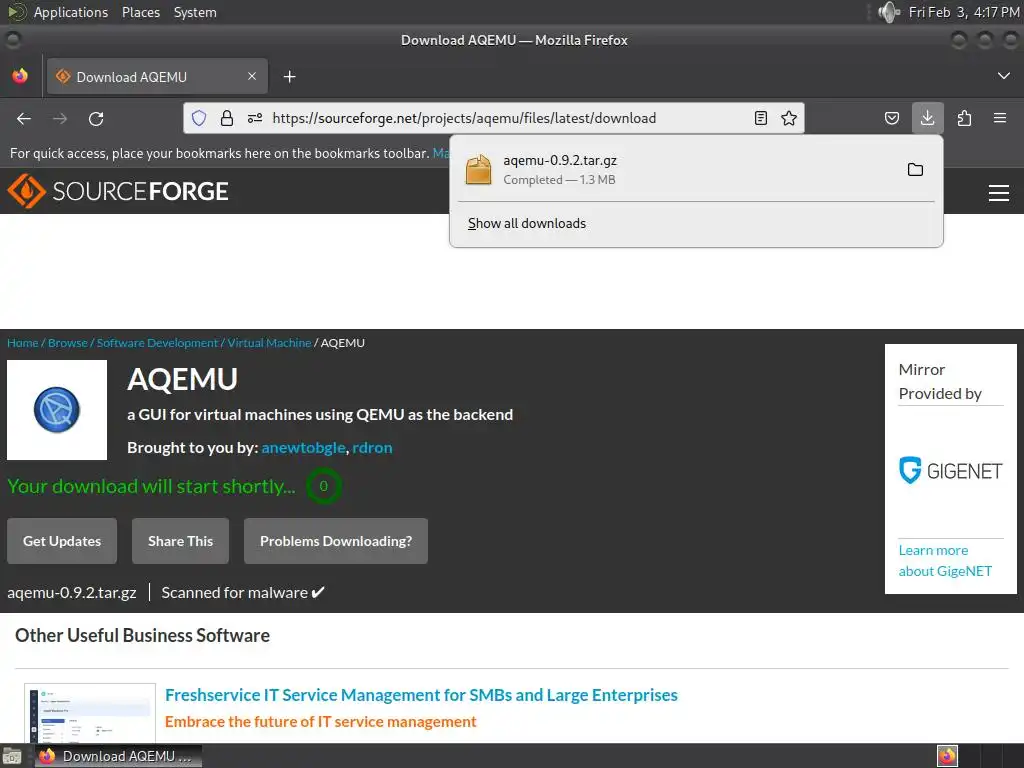Click the AQEMU project logo thumbnail
This screenshot has height=768, width=1024.
point(57,410)
